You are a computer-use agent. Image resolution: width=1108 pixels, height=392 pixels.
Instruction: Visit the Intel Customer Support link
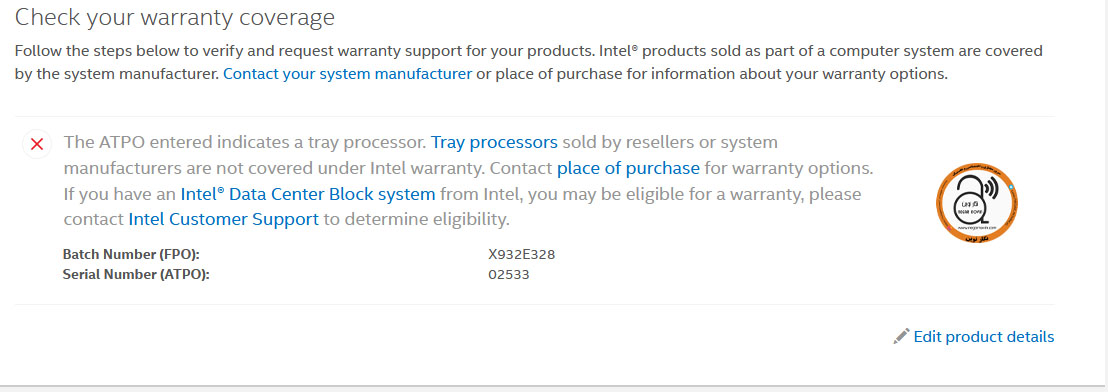click(x=223, y=219)
